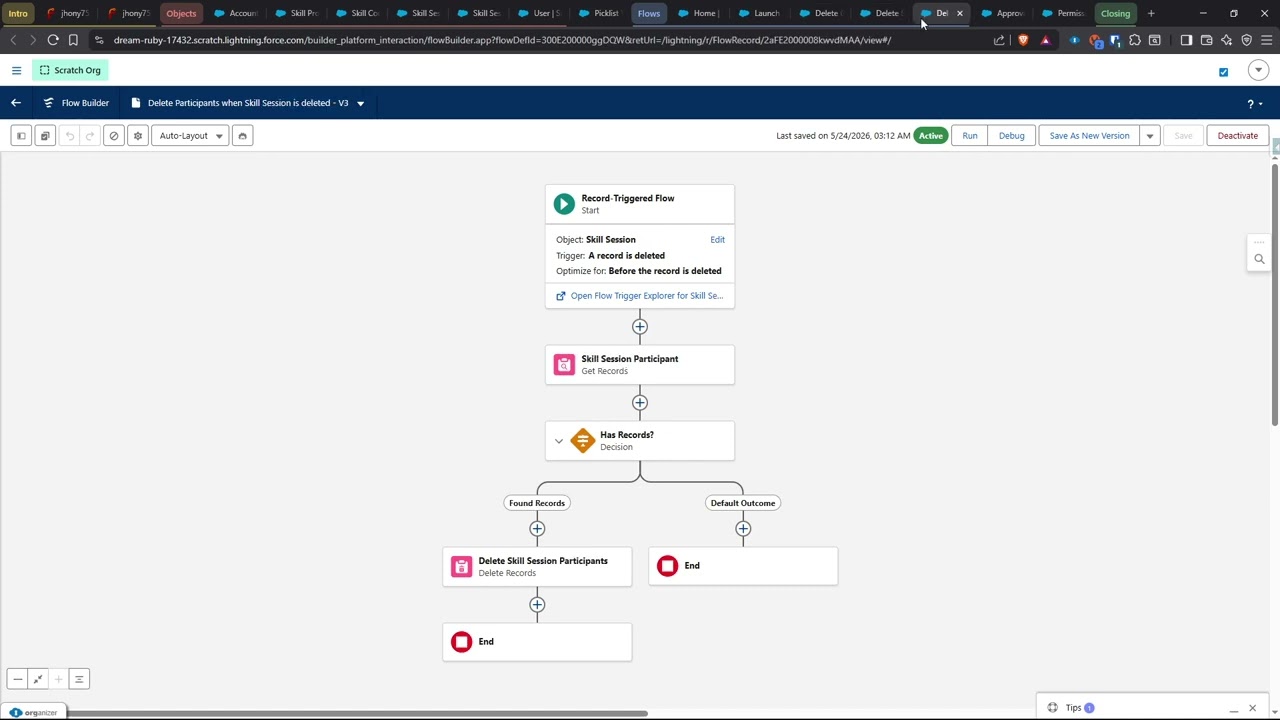Click the Organizer badge at bottom left
Viewport: 1280px width, 720px height.
coord(33,713)
